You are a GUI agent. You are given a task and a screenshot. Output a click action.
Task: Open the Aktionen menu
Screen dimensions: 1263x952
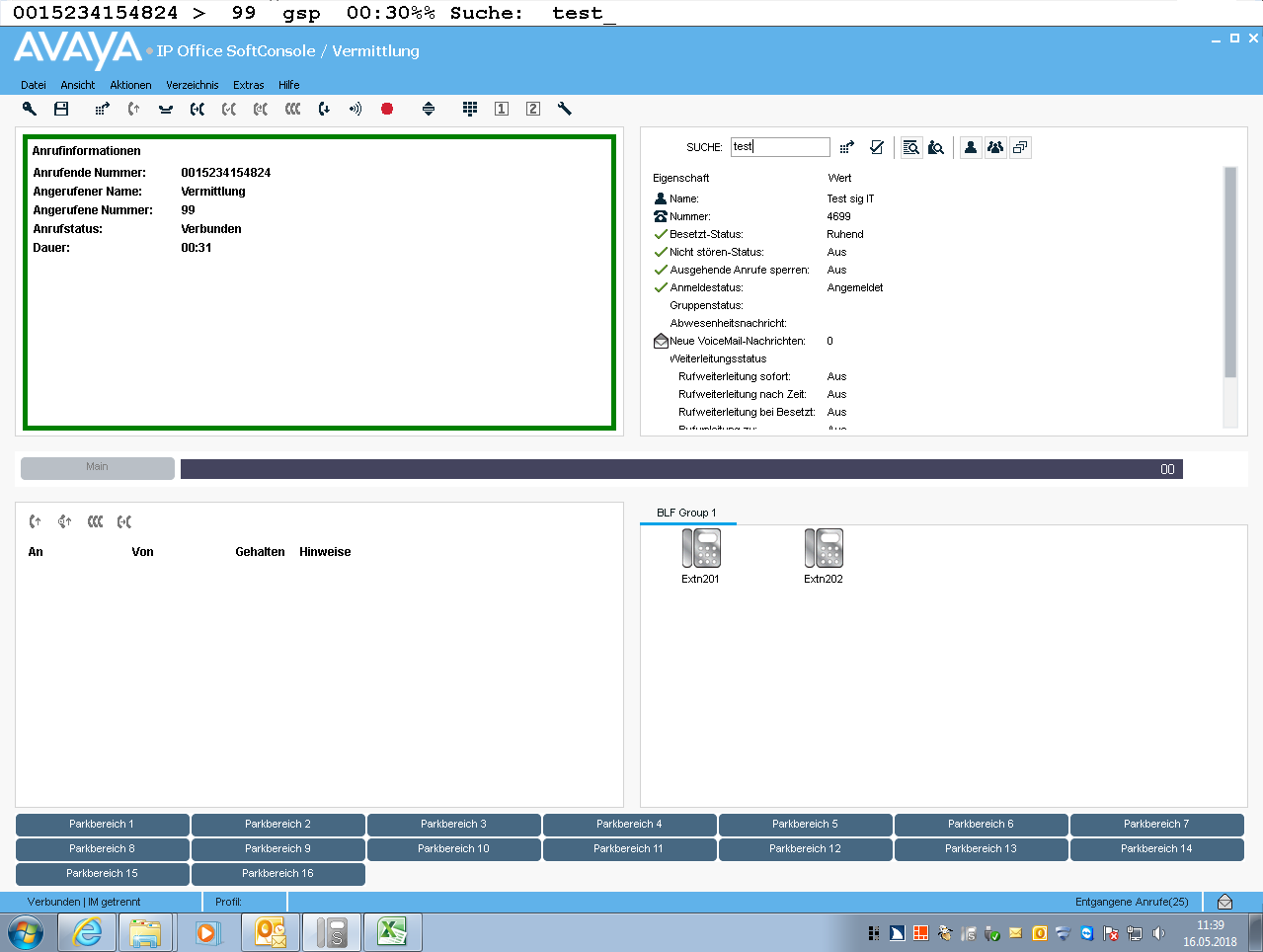[x=130, y=85]
